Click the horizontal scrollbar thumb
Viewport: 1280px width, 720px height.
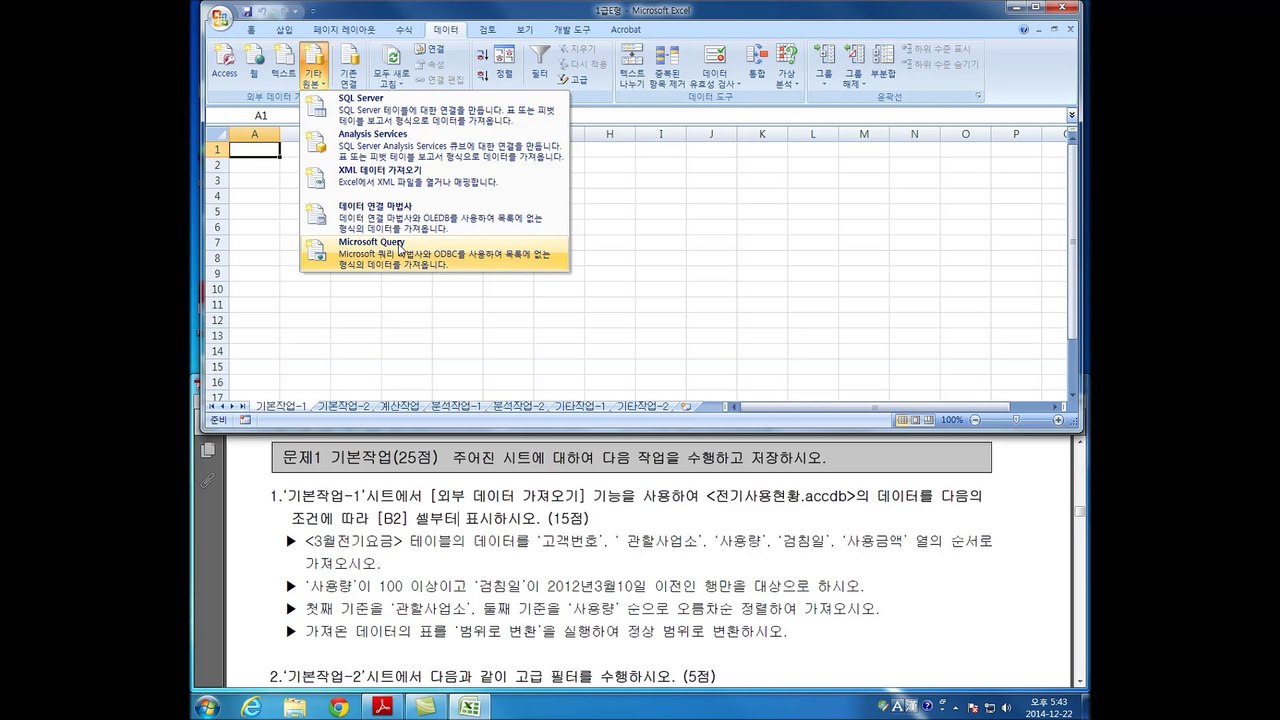click(874, 407)
